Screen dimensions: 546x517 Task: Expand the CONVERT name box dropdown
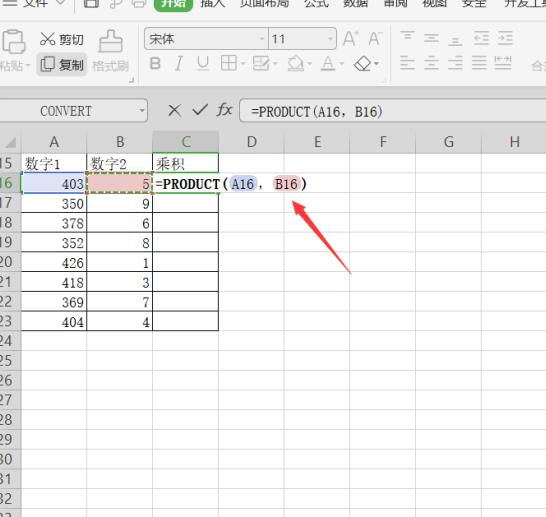point(142,111)
